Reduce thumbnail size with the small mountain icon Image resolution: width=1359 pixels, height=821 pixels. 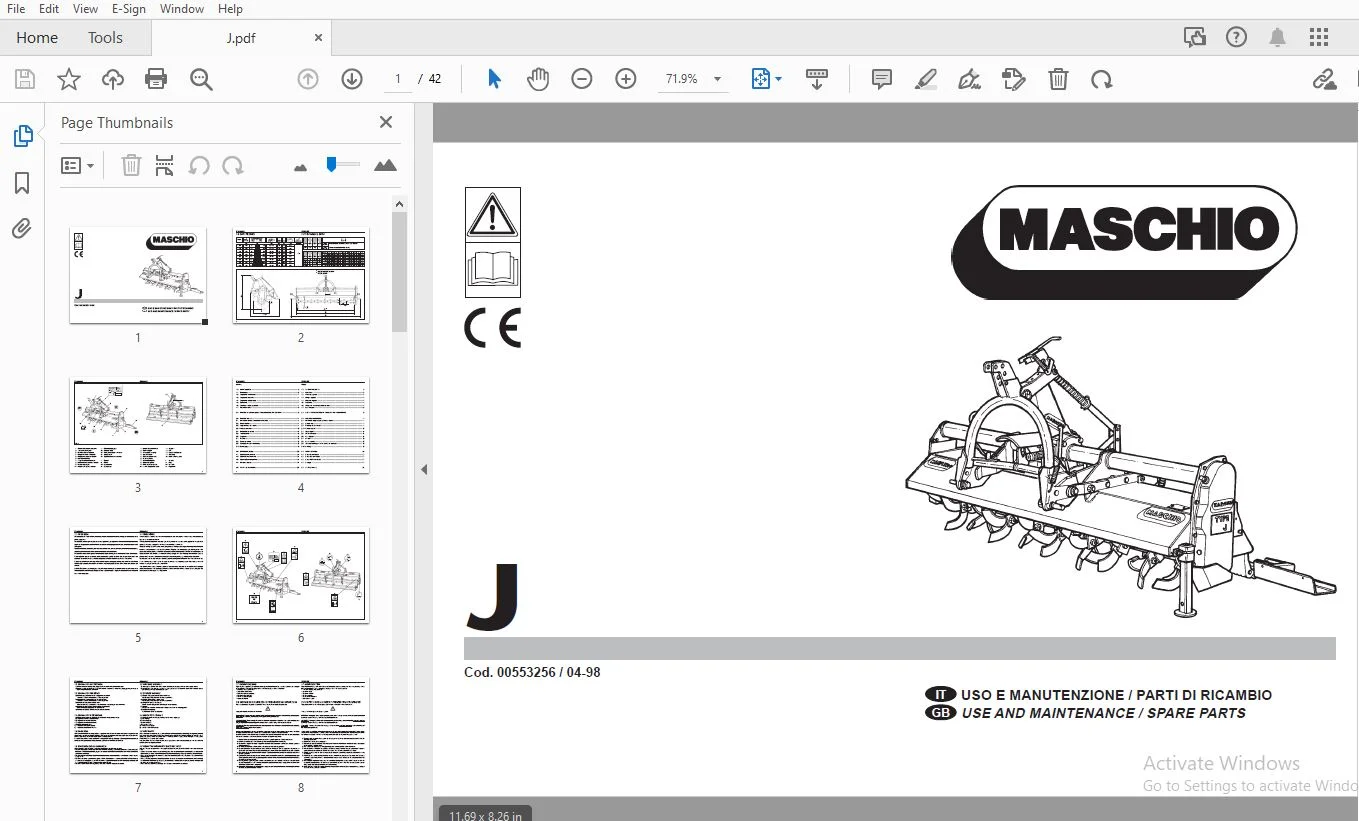pos(301,167)
